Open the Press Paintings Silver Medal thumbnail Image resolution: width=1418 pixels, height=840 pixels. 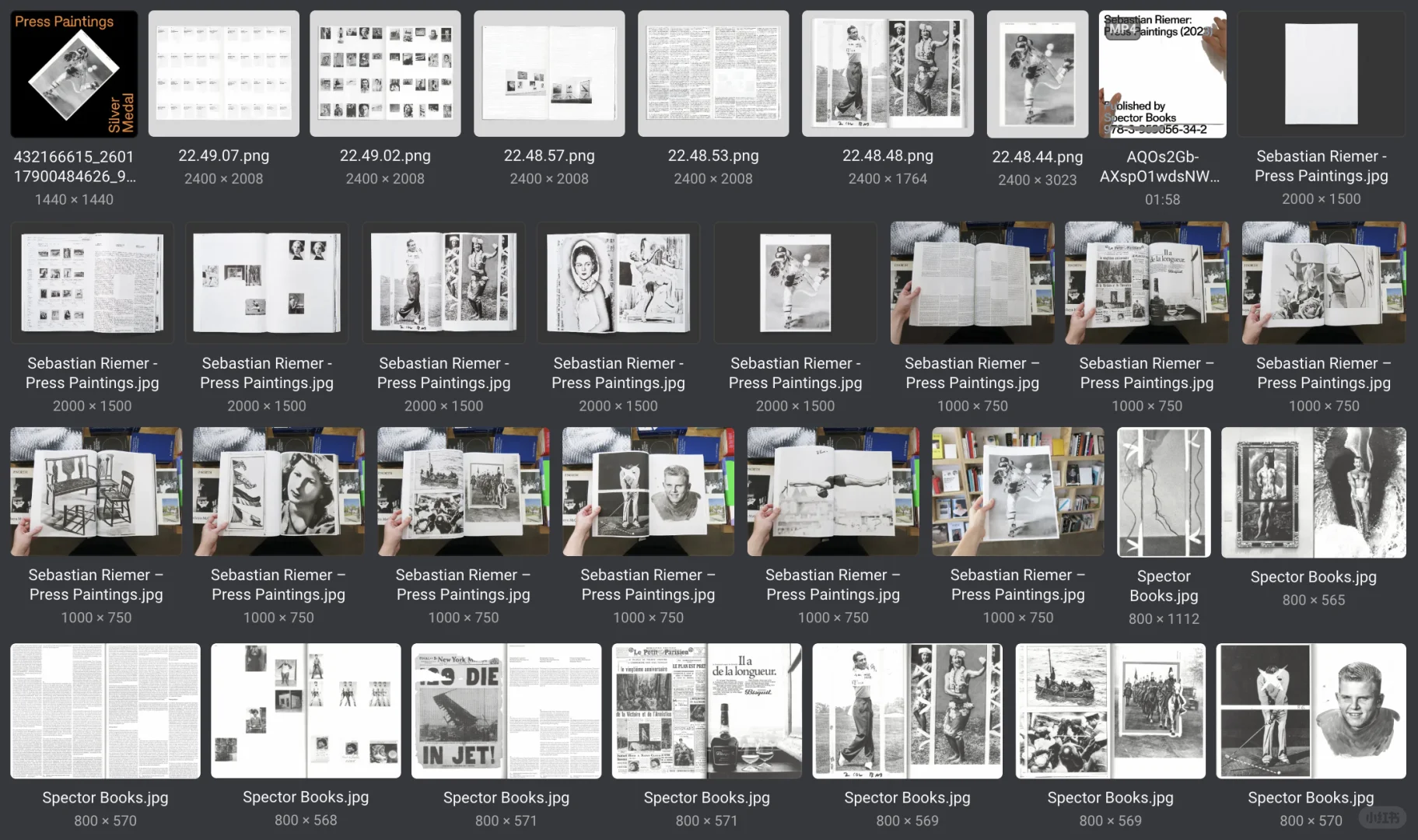point(74,74)
